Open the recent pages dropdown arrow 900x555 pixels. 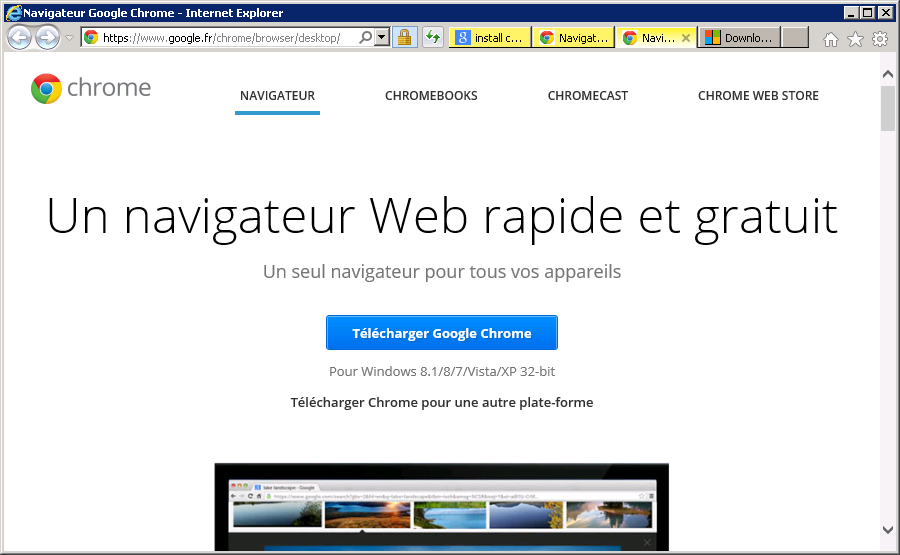pos(69,38)
